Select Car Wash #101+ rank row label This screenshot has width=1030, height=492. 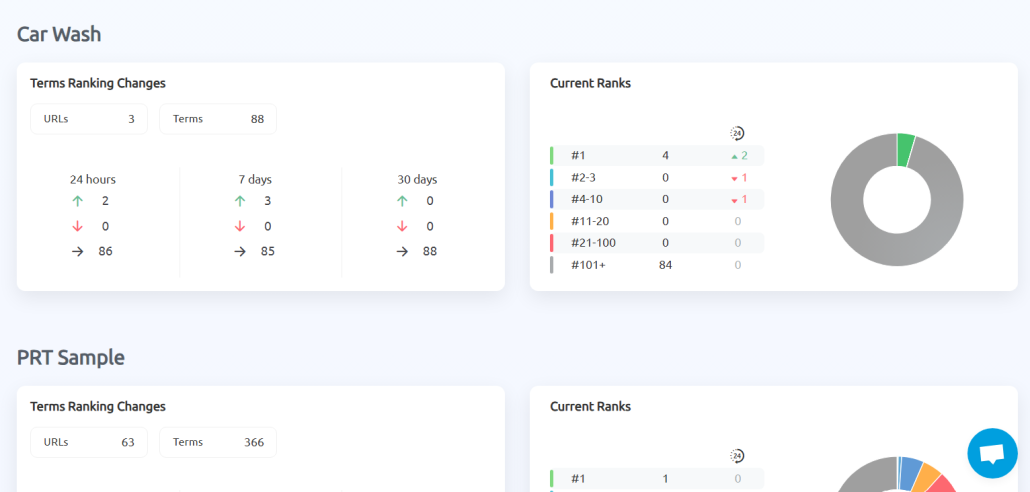(588, 265)
